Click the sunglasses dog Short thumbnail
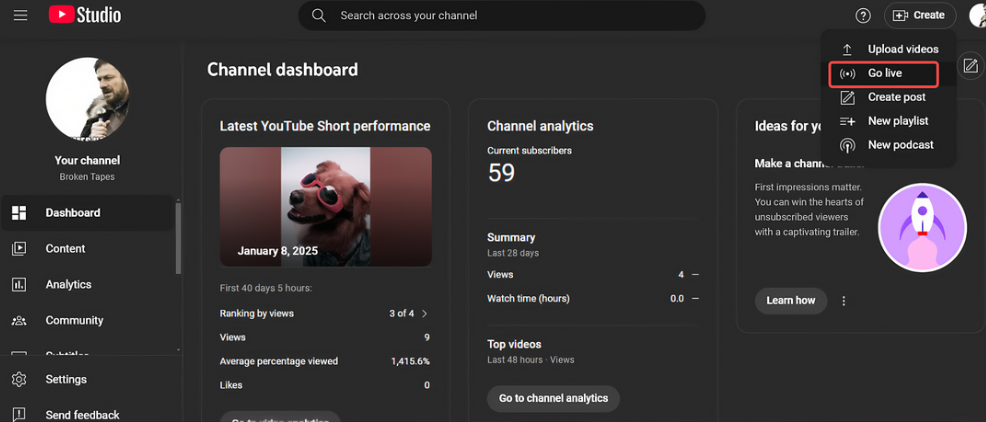 (x=326, y=206)
